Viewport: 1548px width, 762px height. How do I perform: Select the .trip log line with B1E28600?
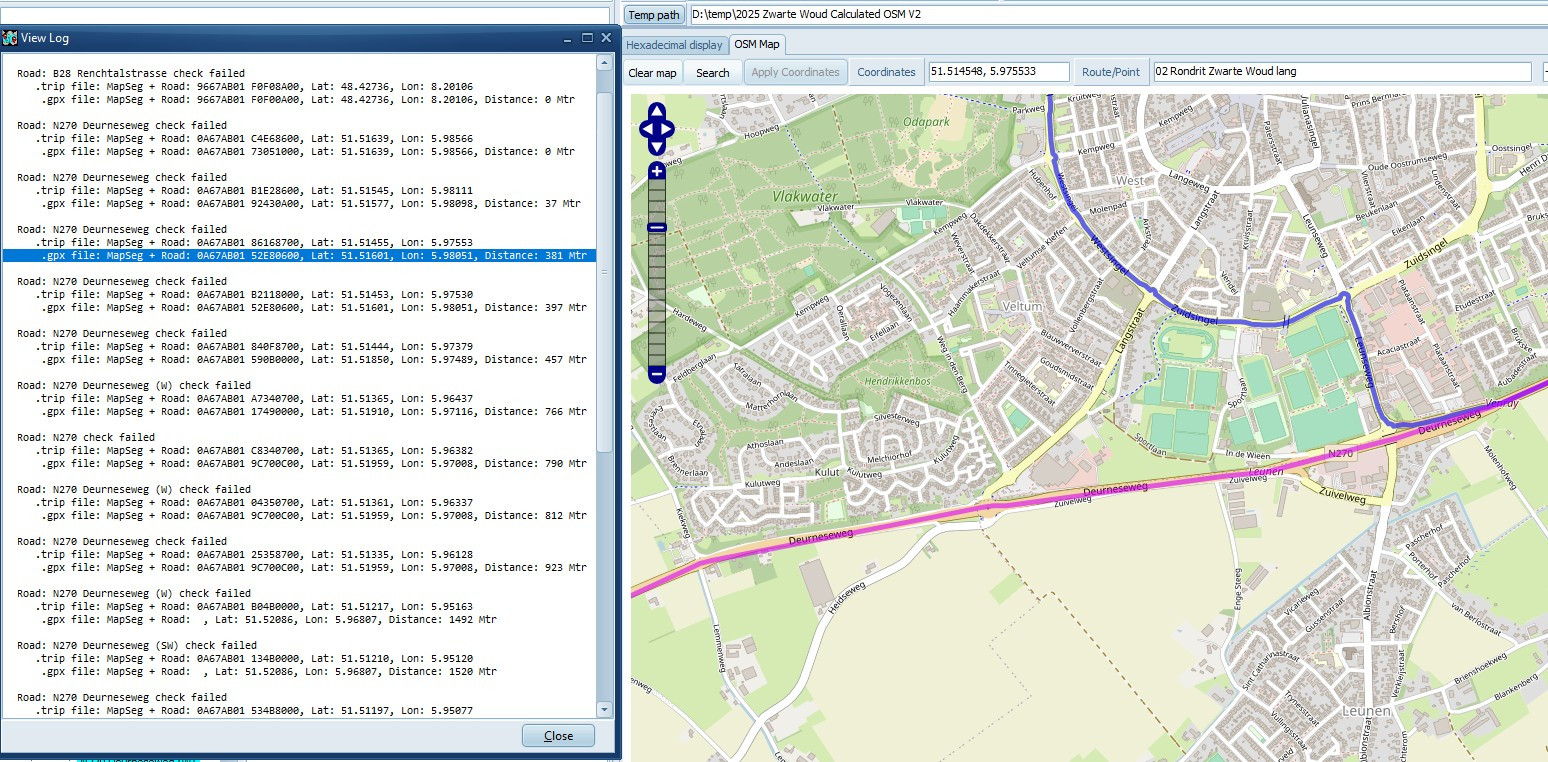(x=255, y=191)
